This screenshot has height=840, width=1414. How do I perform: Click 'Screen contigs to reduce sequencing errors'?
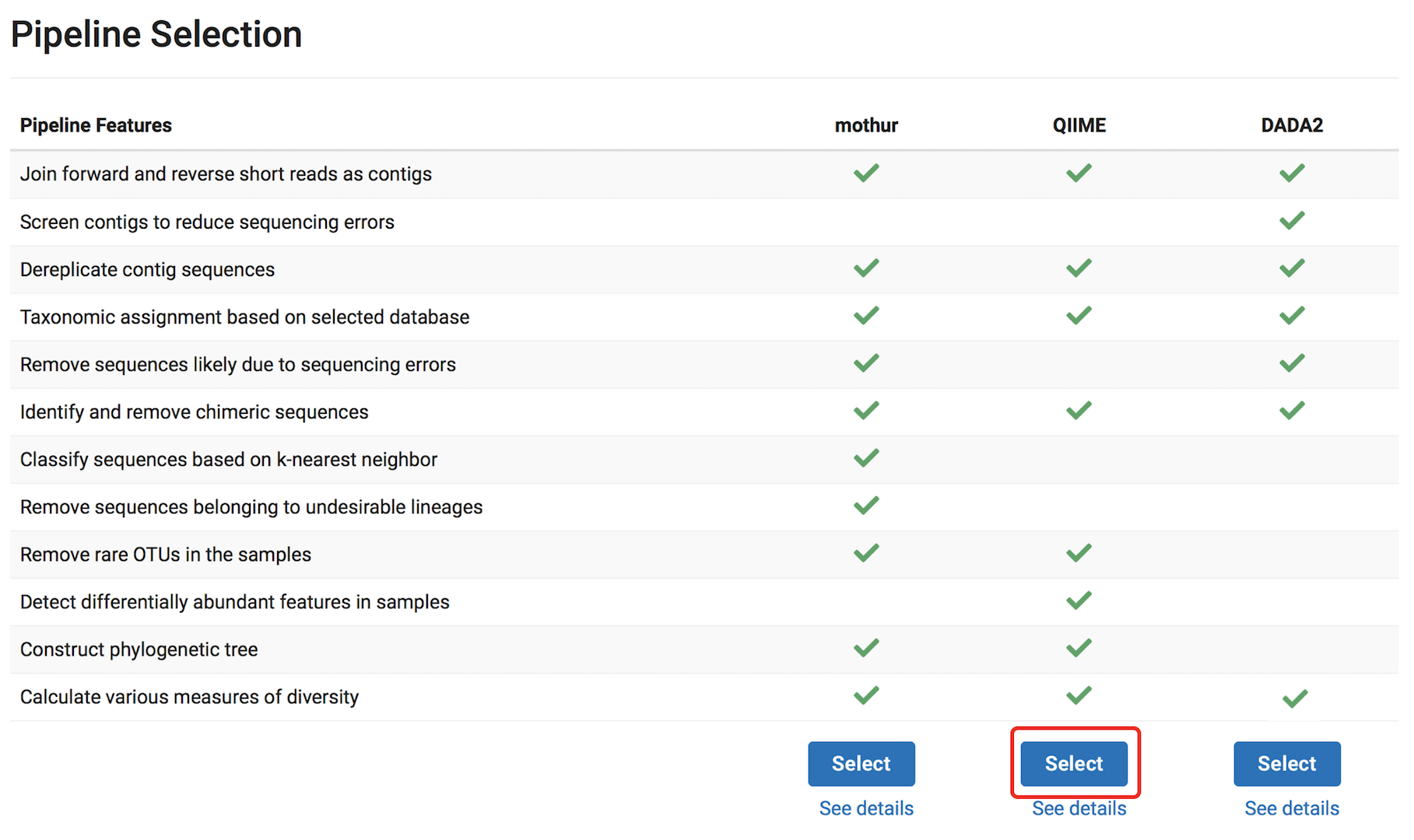tap(207, 222)
